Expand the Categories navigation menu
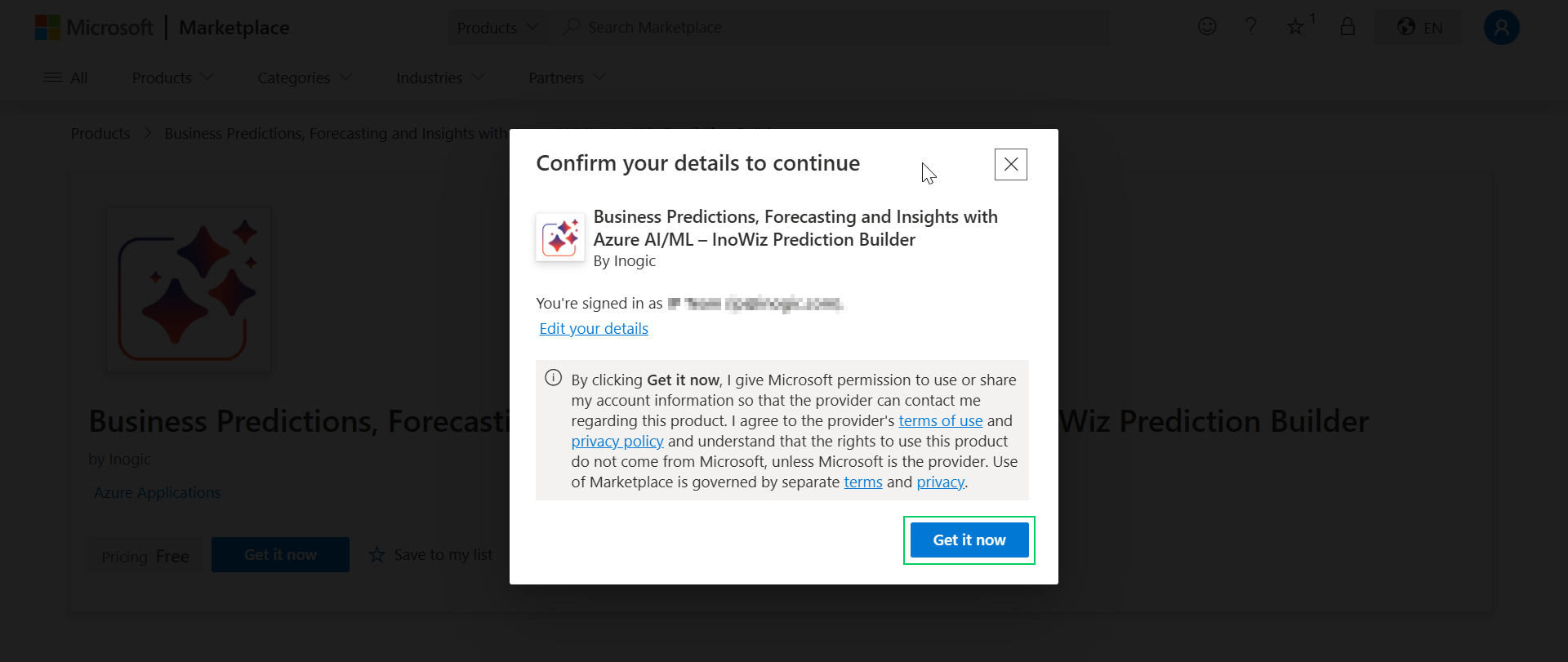 coord(305,78)
